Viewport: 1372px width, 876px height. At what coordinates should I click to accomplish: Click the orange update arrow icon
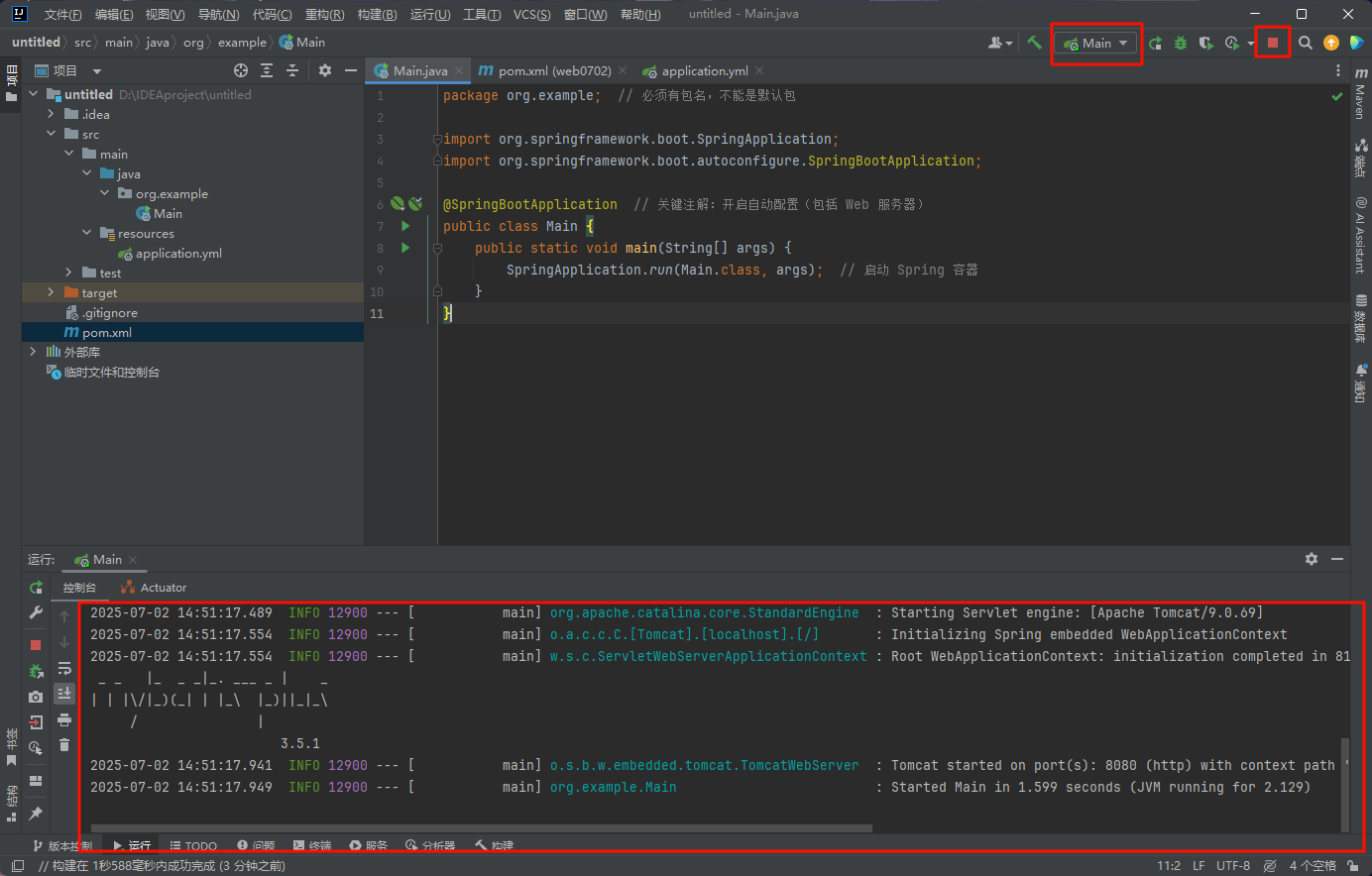(1331, 43)
